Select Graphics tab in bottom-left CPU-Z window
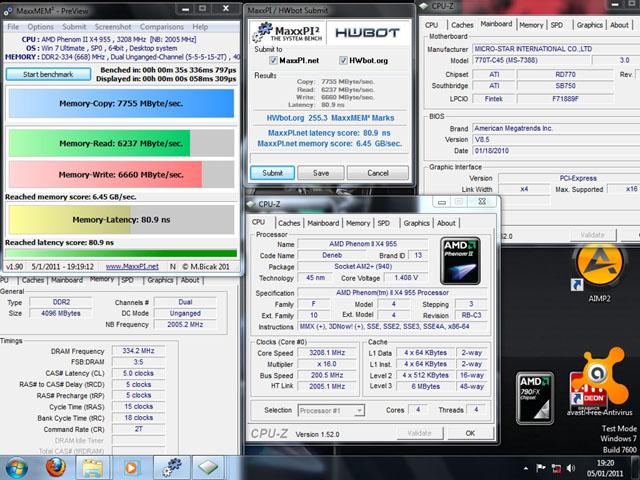 [x=160, y=280]
